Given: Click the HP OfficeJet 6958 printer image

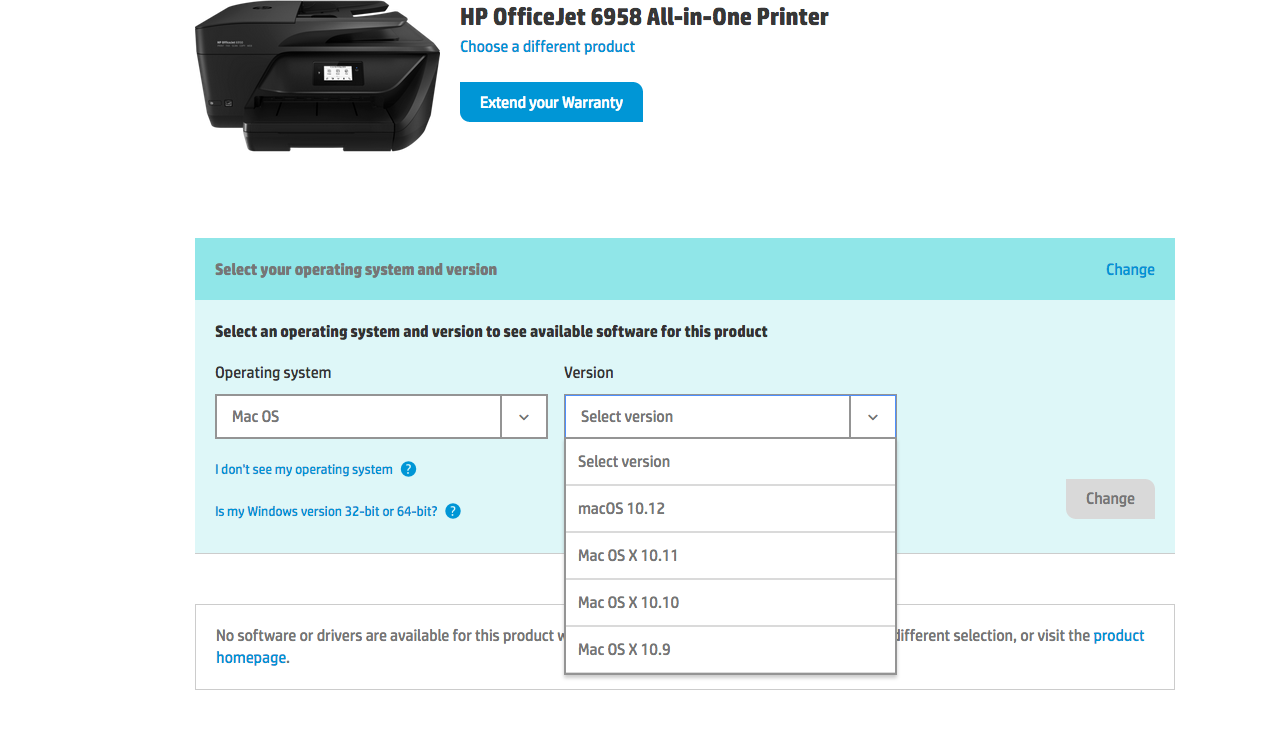Looking at the screenshot, I should (317, 76).
